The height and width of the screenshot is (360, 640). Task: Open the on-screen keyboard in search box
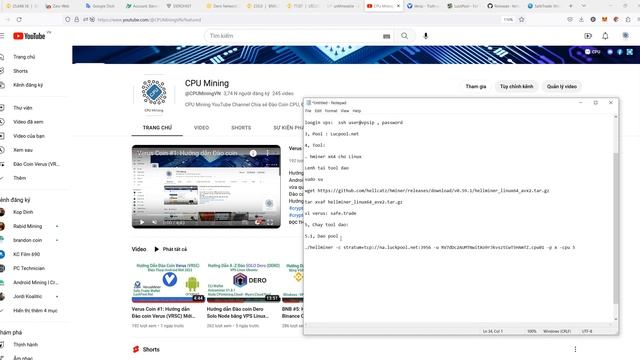tap(387, 36)
